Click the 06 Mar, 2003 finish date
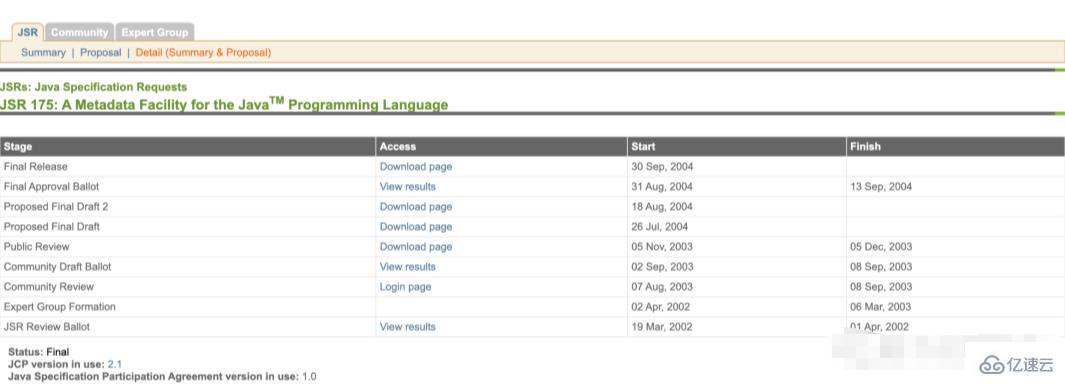This screenshot has height=386, width=1065. (881, 306)
